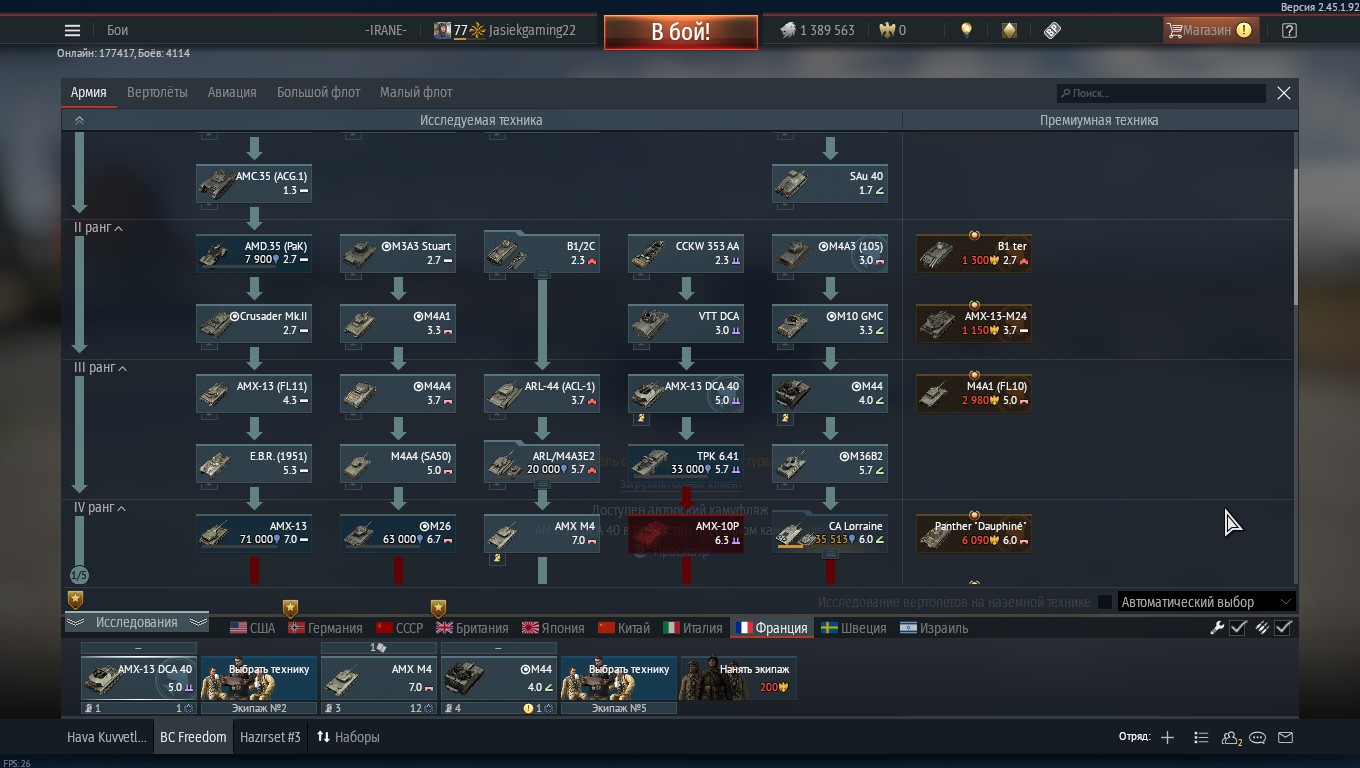Choose a vehicle for Экипаж №5
The image size is (1360, 768).
(x=619, y=678)
